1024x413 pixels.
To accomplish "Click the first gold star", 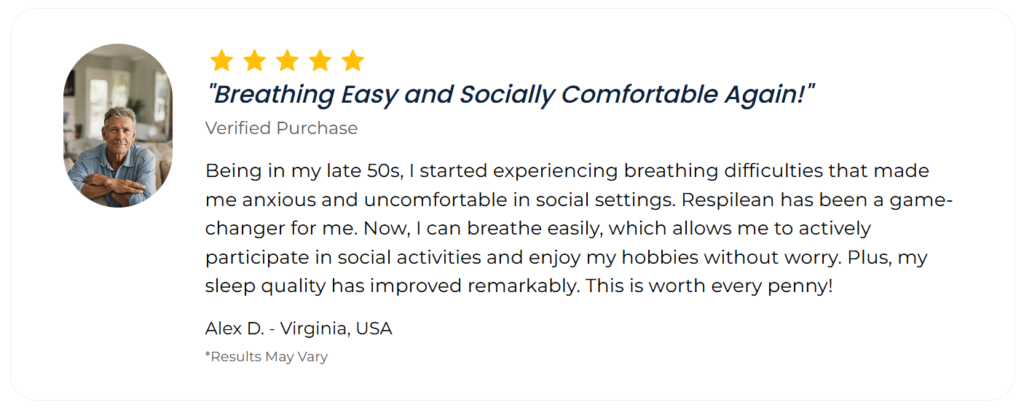I will (x=221, y=60).
